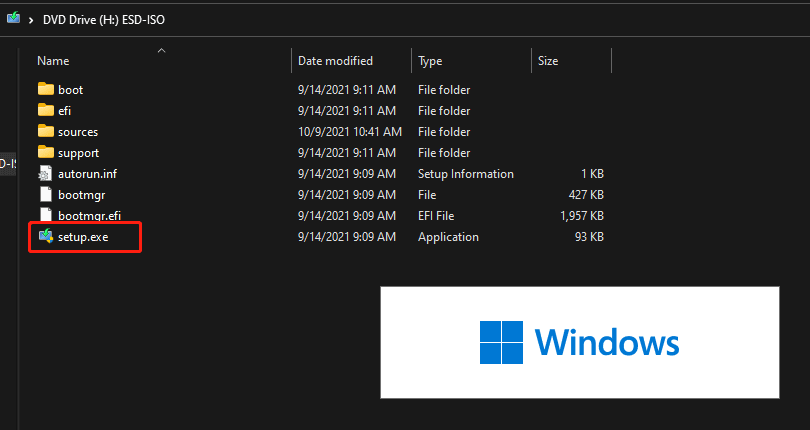810x430 pixels.
Task: Click the 1 KB size cell
Action: click(592, 174)
